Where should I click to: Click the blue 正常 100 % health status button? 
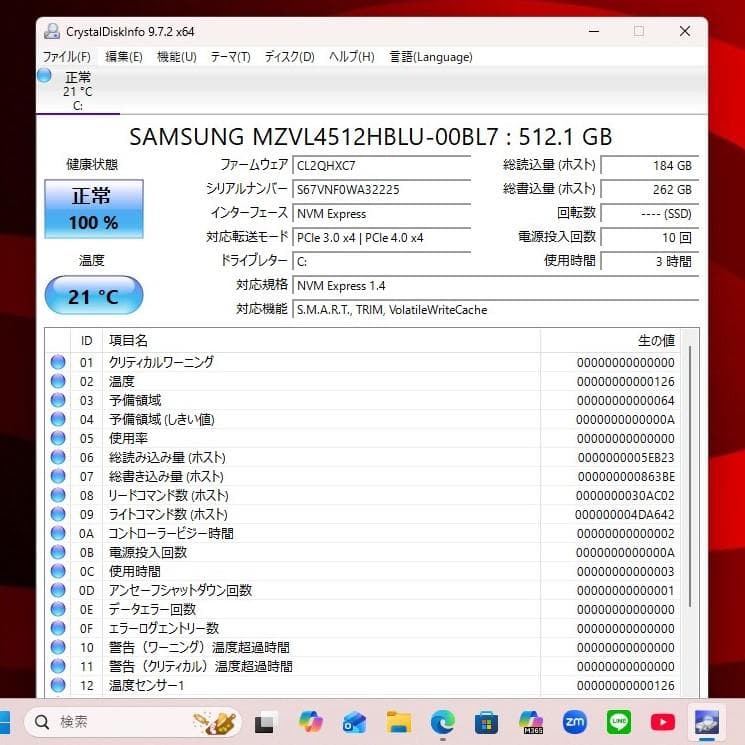(94, 209)
